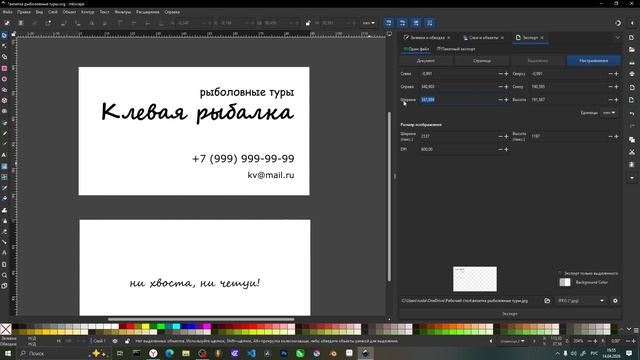Toggle scale stroke width with object

pos(388,23)
